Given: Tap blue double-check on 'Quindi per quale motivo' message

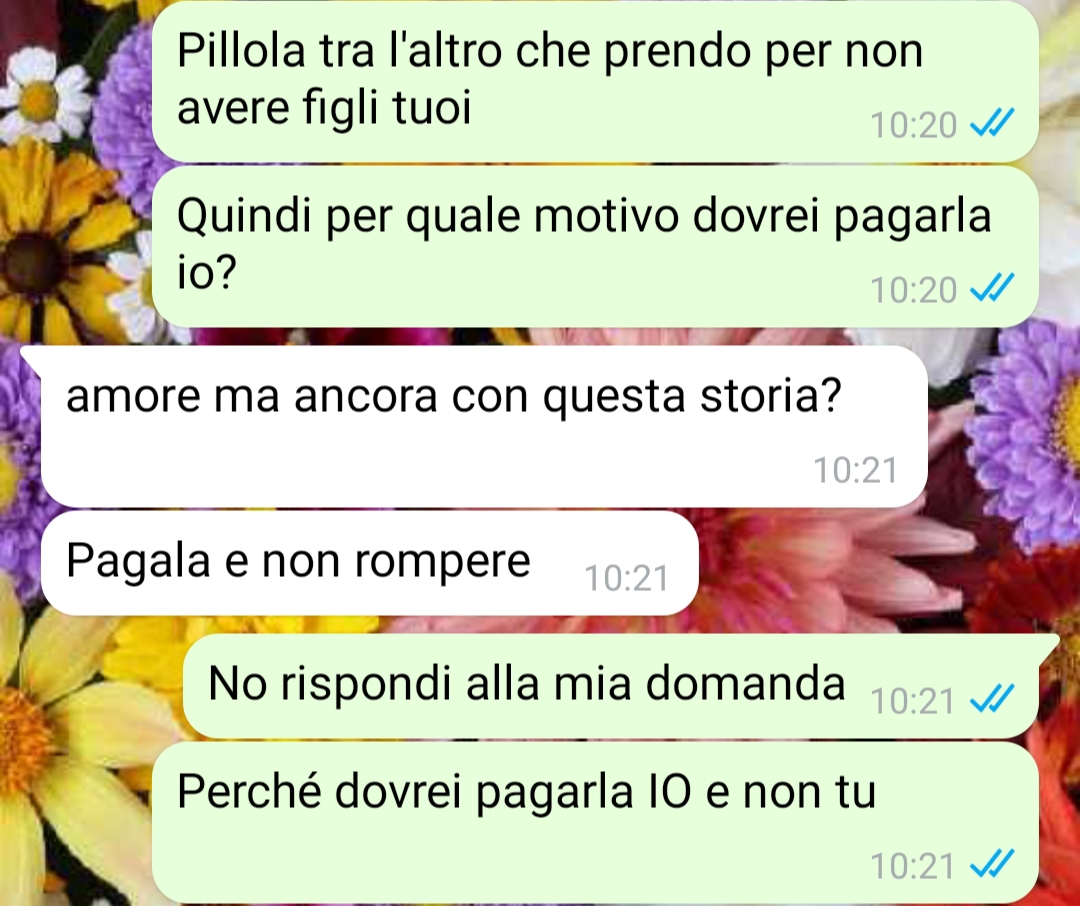Looking at the screenshot, I should coord(991,288).
